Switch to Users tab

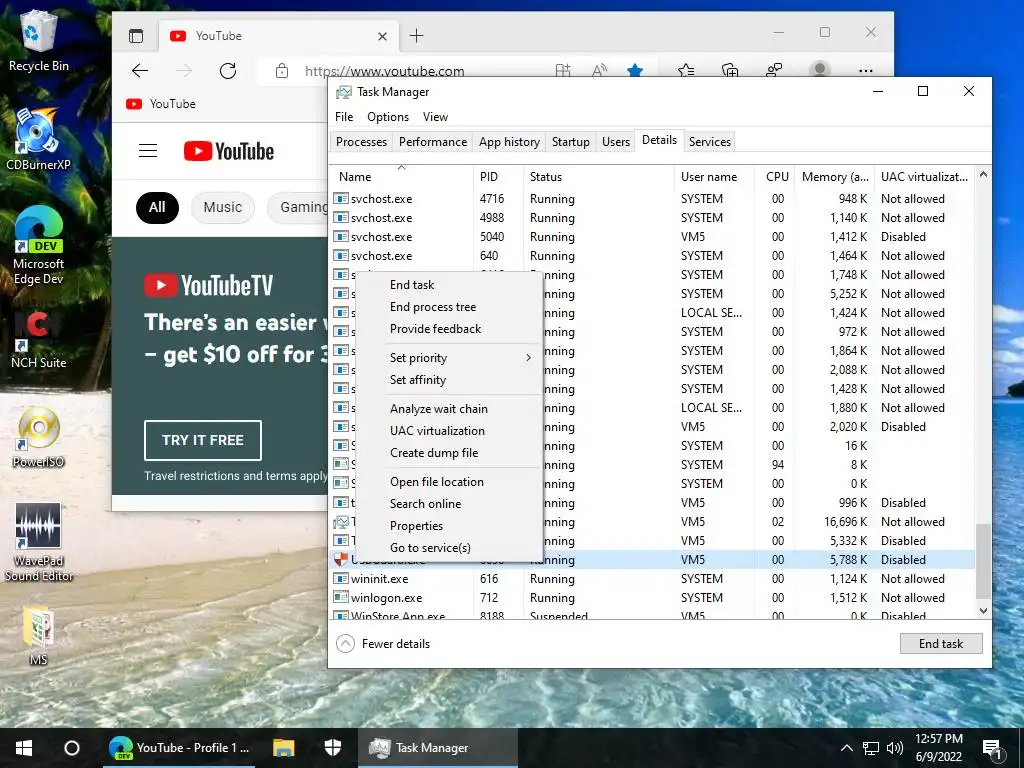(616, 142)
